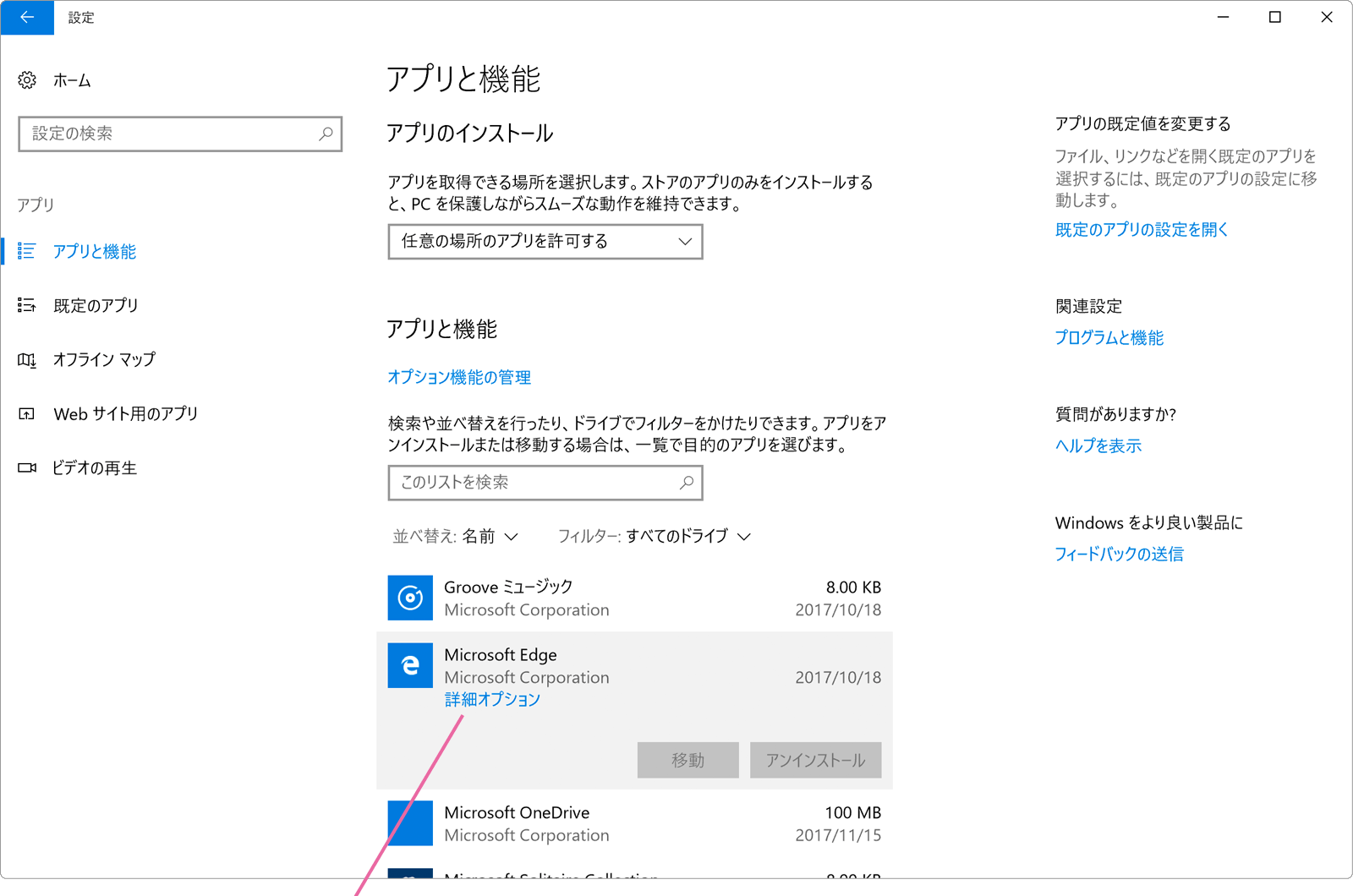The width and height of the screenshot is (1353, 896).
Task: Click the 8.00 KB size for Groove
Action: coord(854,587)
